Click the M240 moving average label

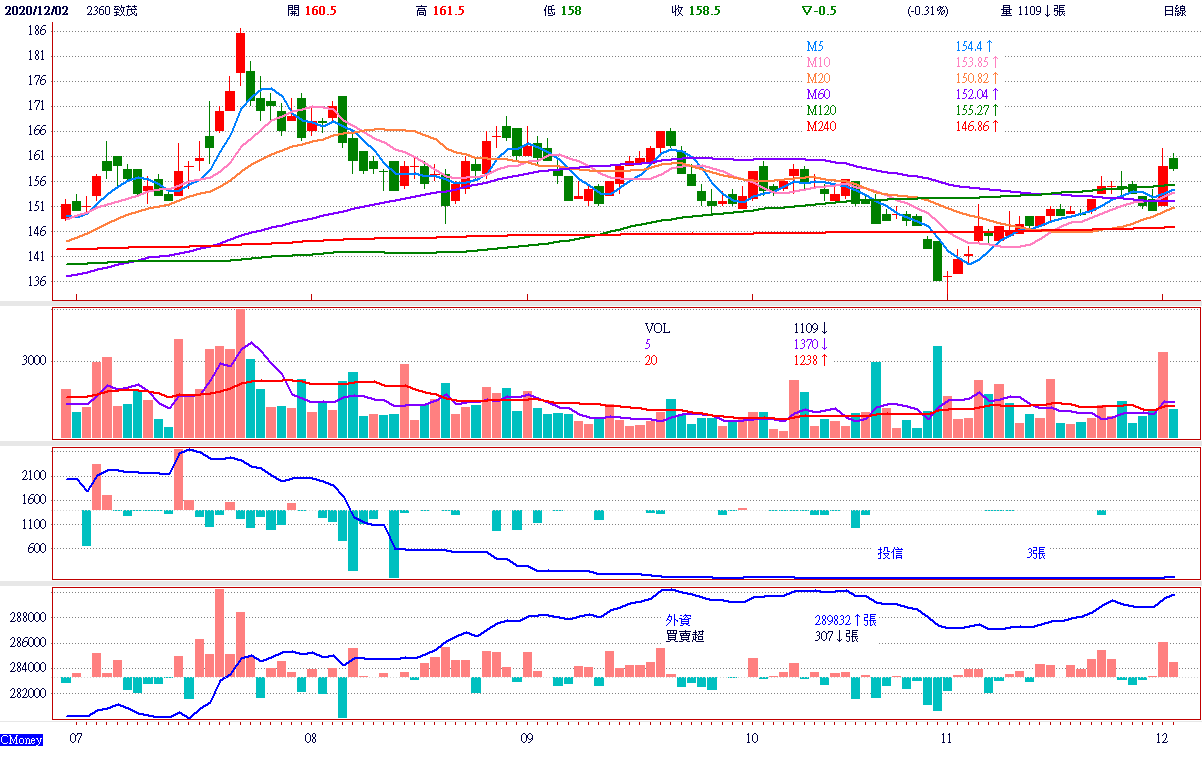point(822,127)
